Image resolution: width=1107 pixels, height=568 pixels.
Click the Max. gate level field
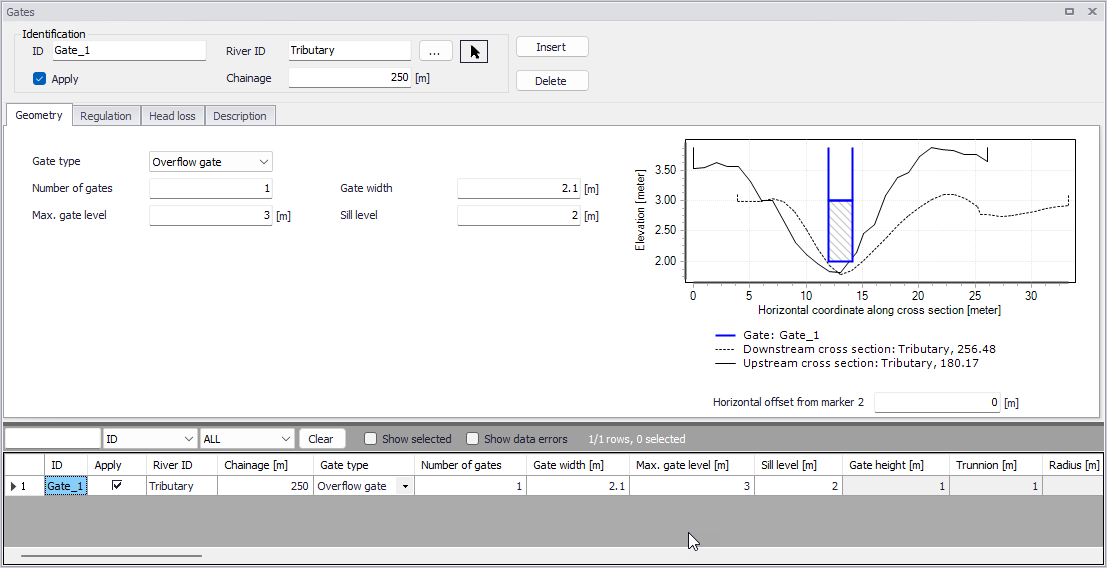click(210, 215)
